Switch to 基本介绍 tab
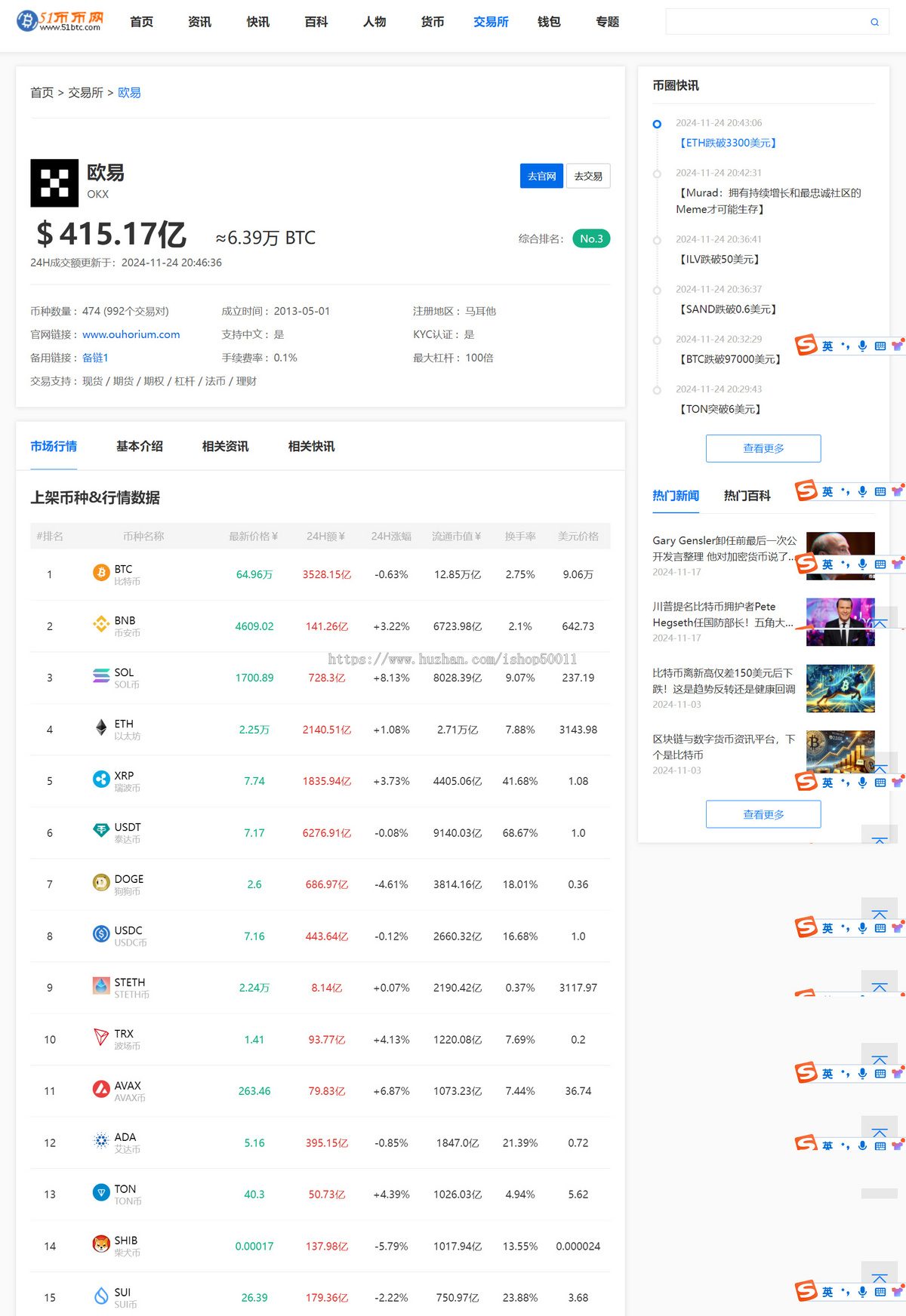 coord(140,446)
